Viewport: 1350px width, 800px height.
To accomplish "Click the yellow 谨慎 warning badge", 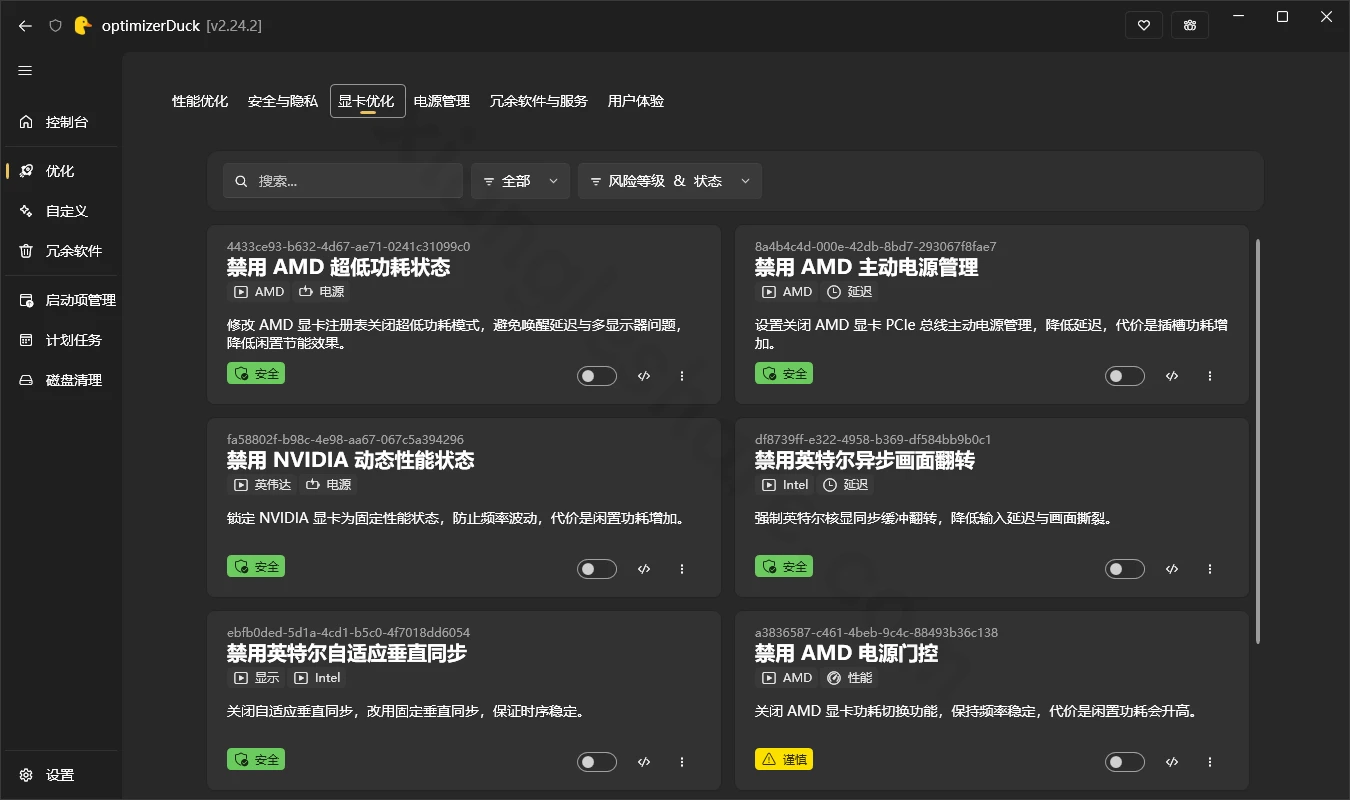I will (784, 760).
